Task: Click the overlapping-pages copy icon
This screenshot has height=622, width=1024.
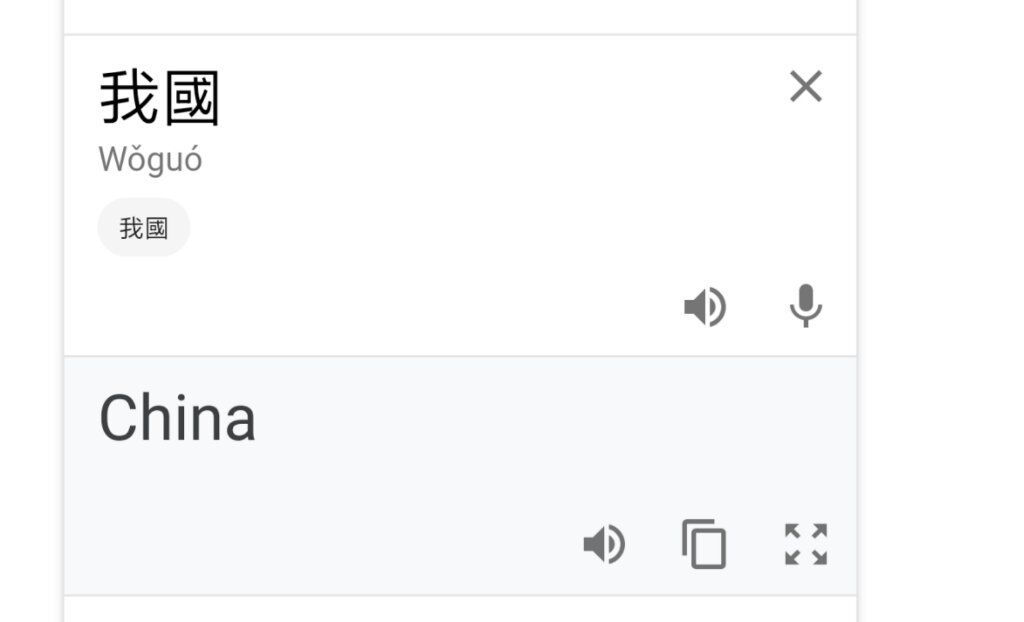Action: point(704,544)
